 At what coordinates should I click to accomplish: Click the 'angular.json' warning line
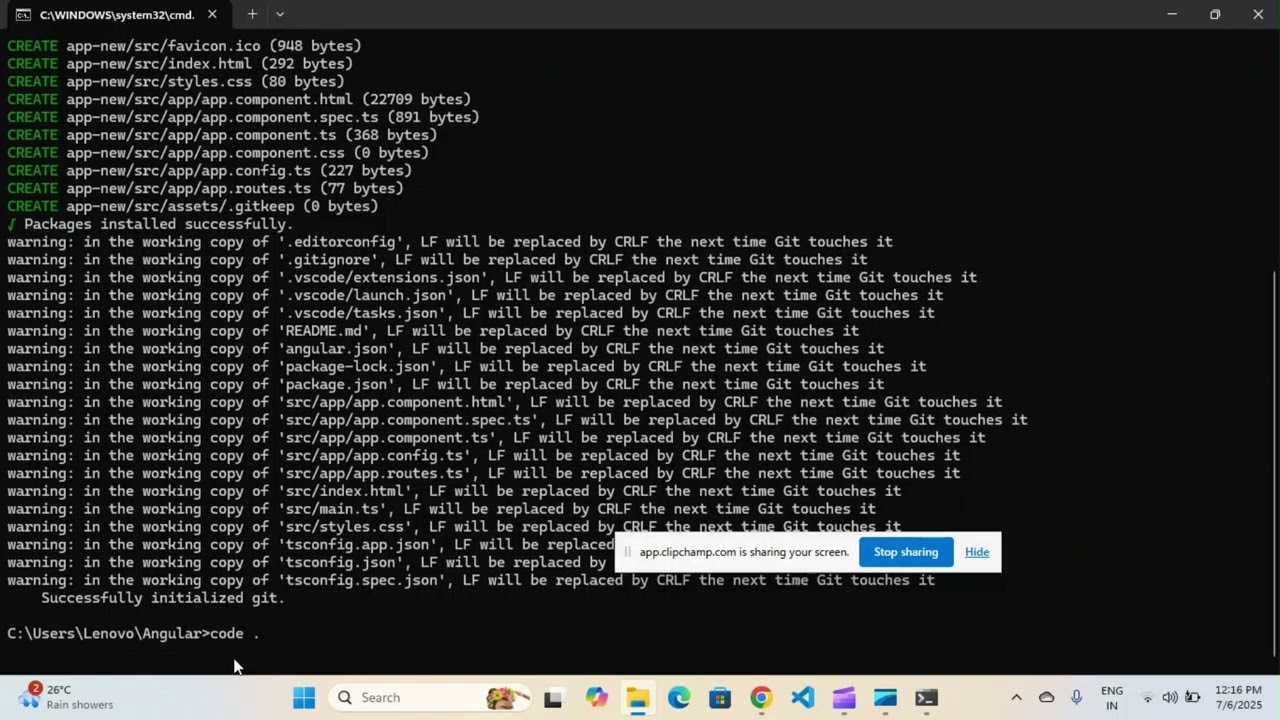coord(446,349)
